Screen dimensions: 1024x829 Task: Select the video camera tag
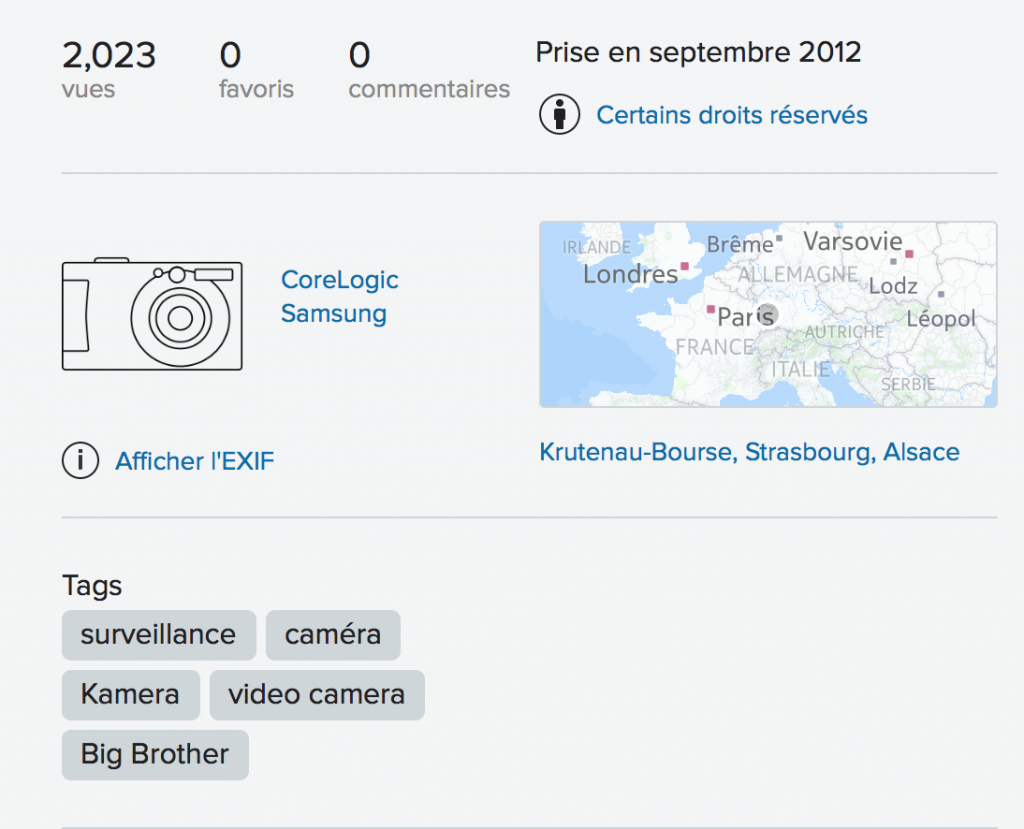click(x=317, y=694)
